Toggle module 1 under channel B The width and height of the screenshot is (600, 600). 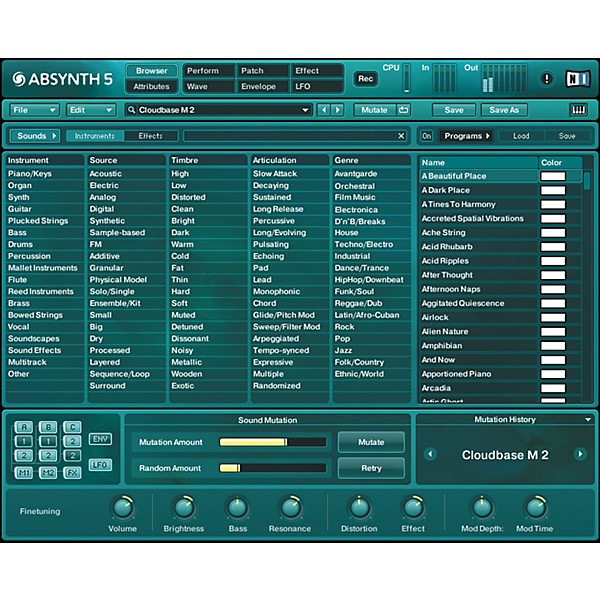48,441
